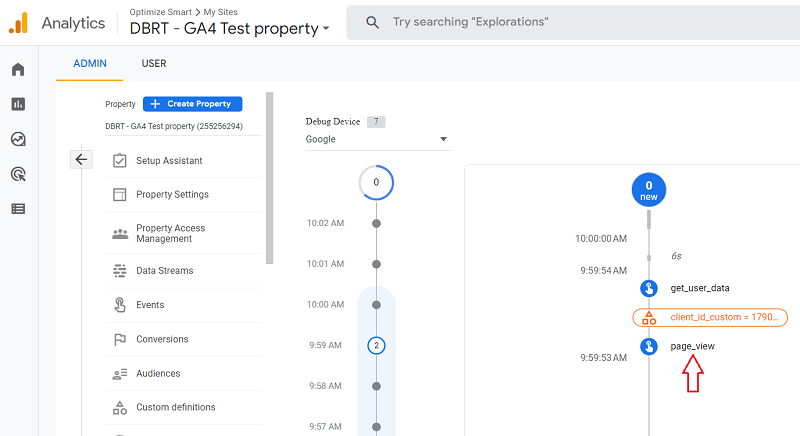Select the 9:59 AM marker with 2 events

[377, 346]
